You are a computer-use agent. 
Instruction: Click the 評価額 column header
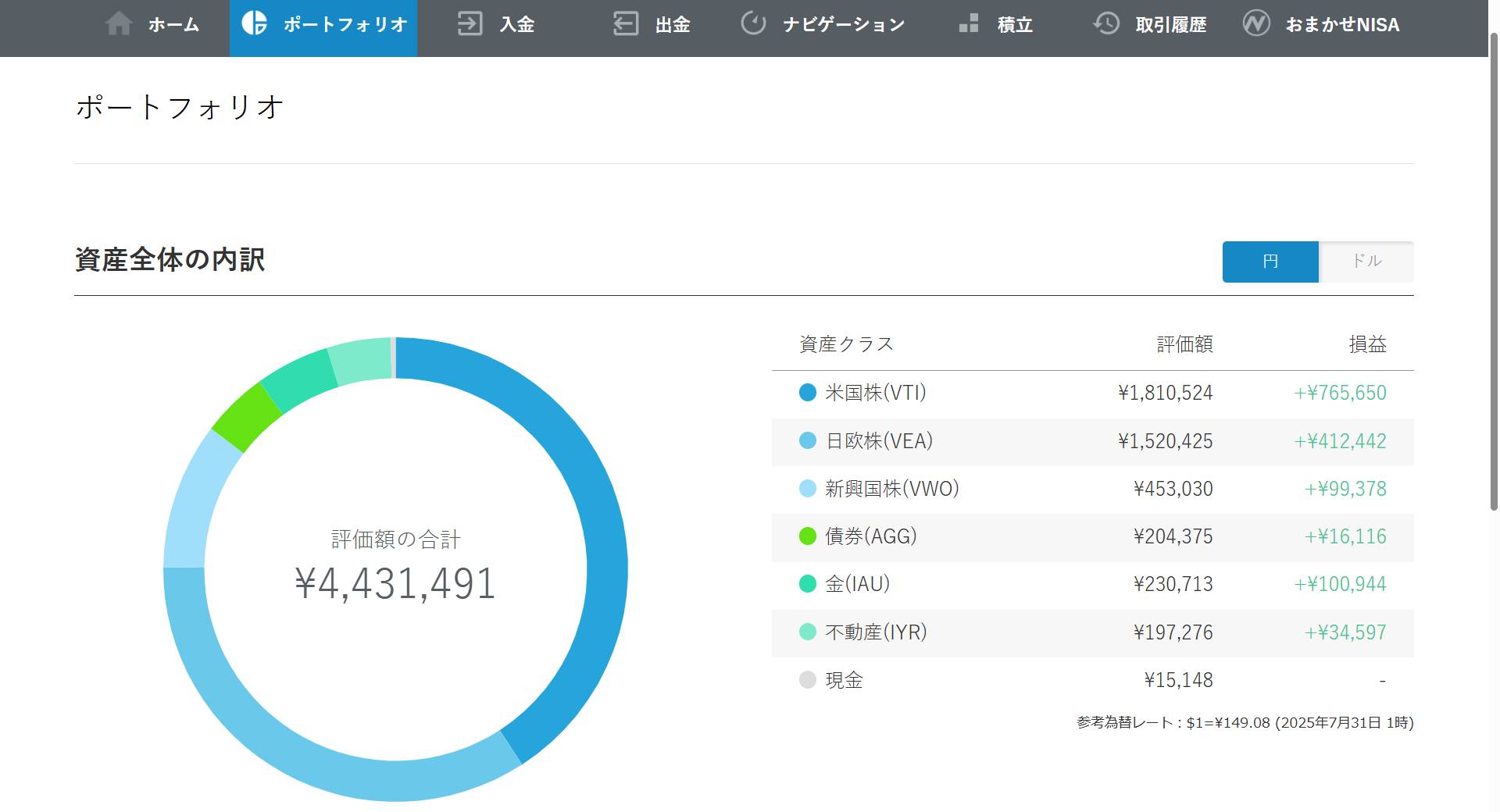pos(1185,344)
